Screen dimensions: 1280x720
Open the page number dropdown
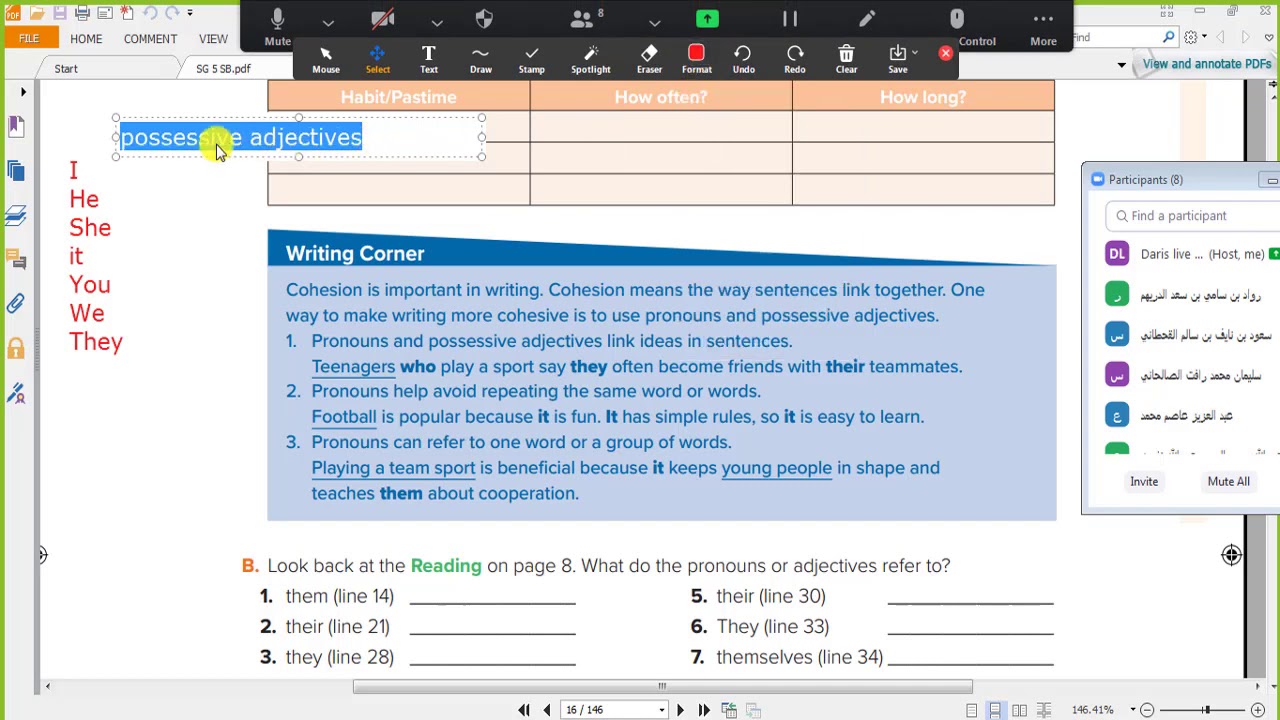click(x=661, y=710)
